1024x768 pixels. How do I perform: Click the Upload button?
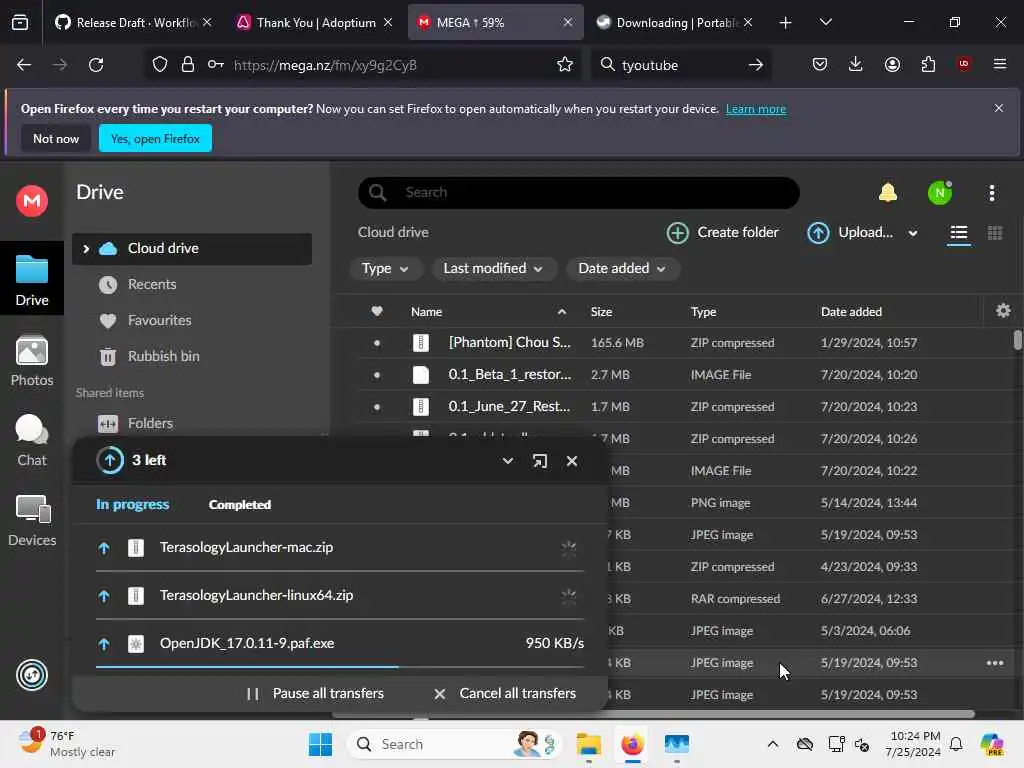(850, 232)
